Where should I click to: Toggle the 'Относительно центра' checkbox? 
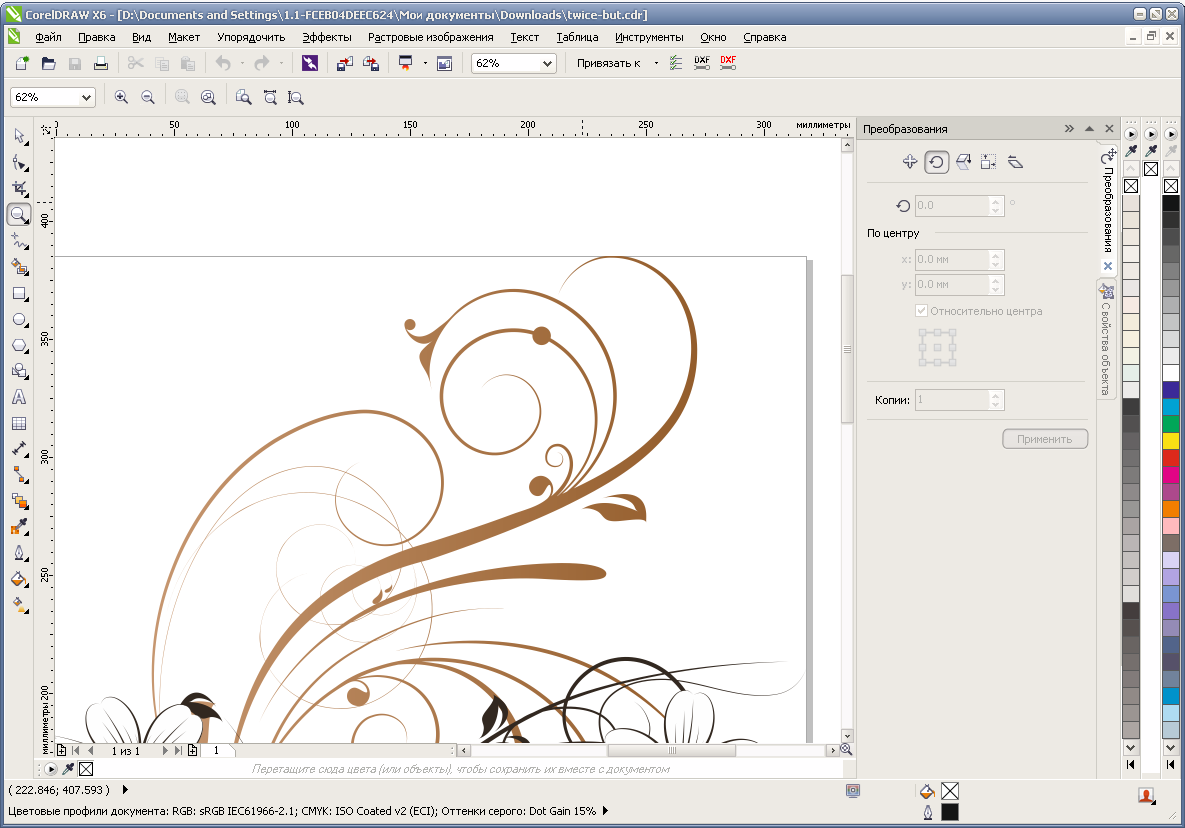921,310
